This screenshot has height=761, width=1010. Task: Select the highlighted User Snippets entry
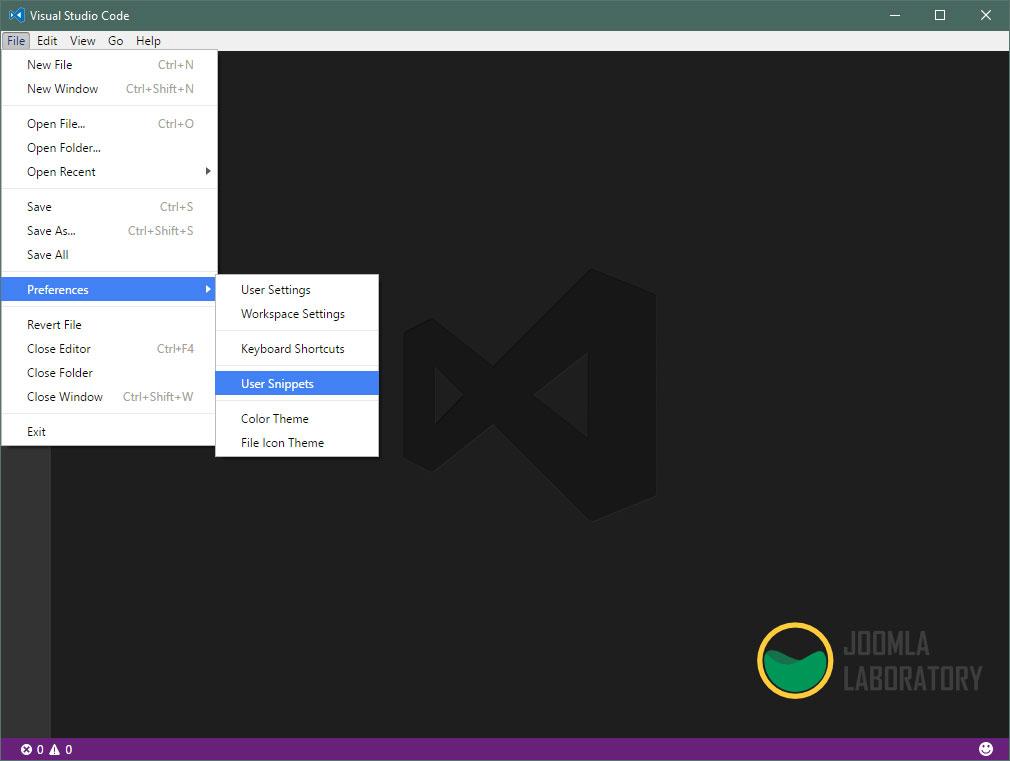point(297,383)
